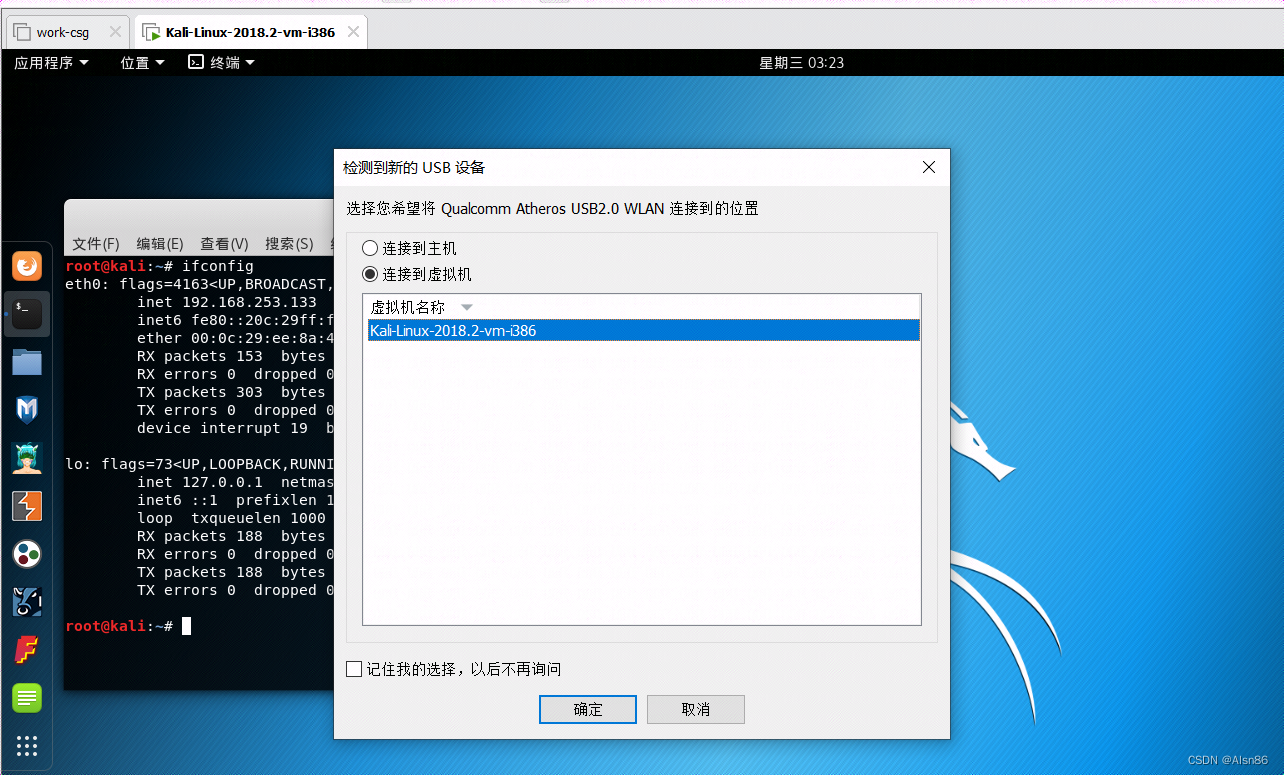Select the Connect to host radio option
This screenshot has height=775, width=1284.
pyautogui.click(x=370, y=248)
